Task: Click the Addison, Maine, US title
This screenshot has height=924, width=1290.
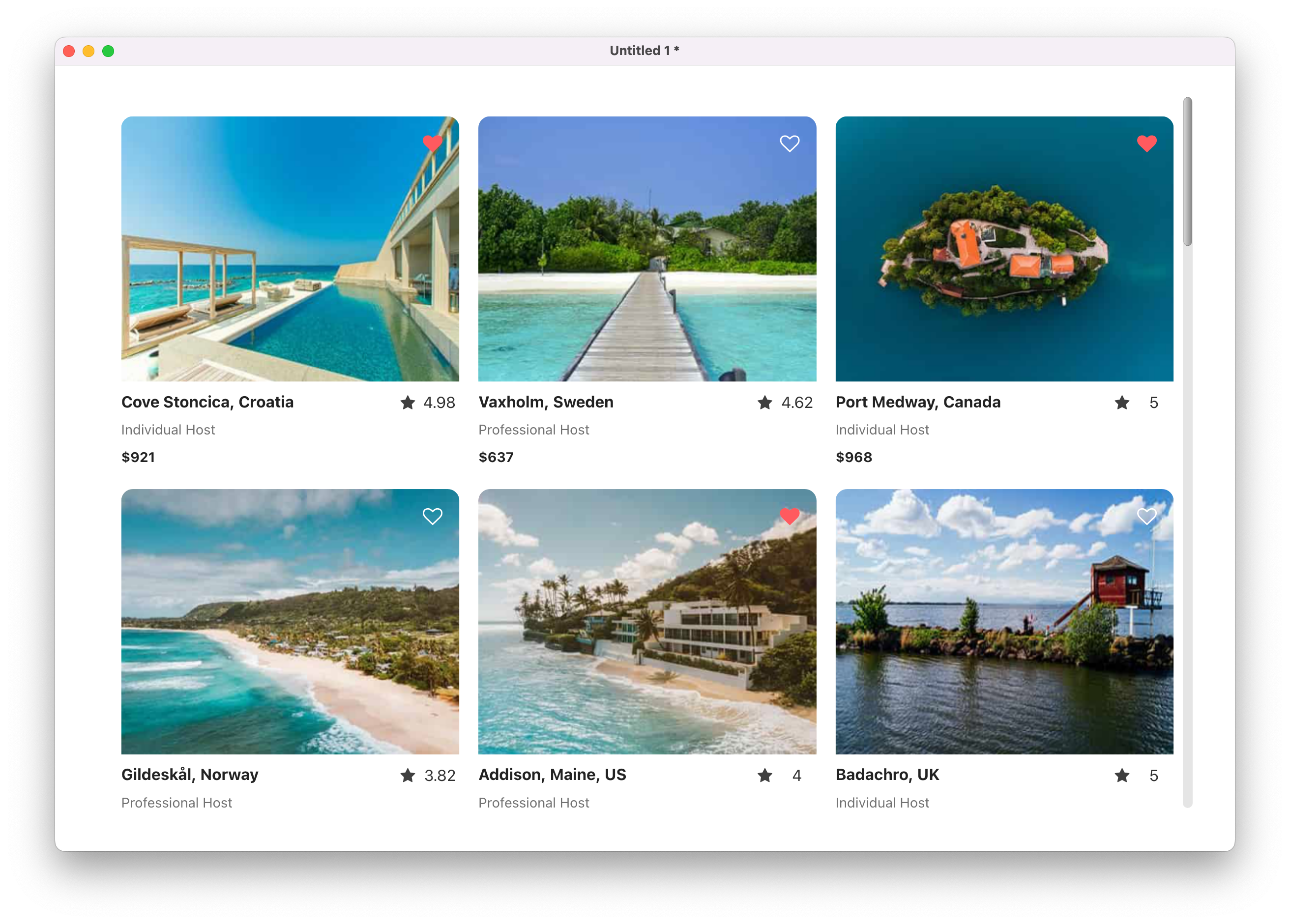Action: click(552, 775)
